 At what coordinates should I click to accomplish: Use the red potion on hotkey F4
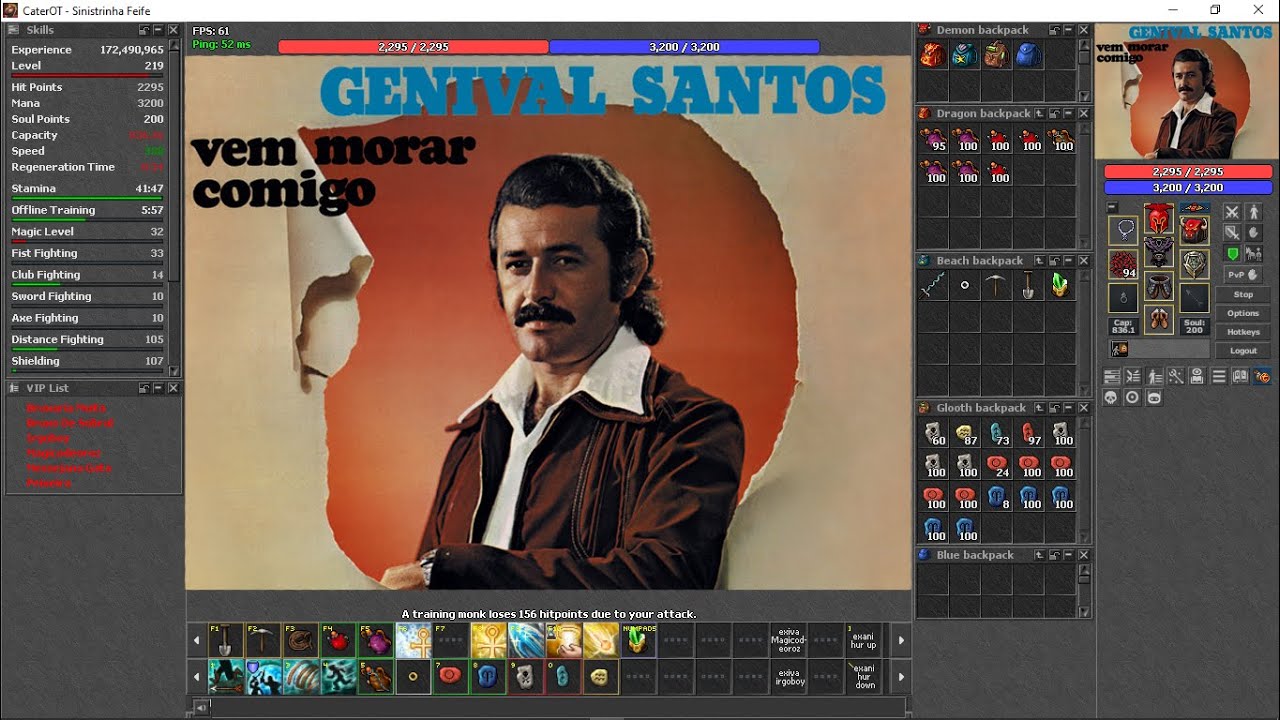[x=338, y=640]
